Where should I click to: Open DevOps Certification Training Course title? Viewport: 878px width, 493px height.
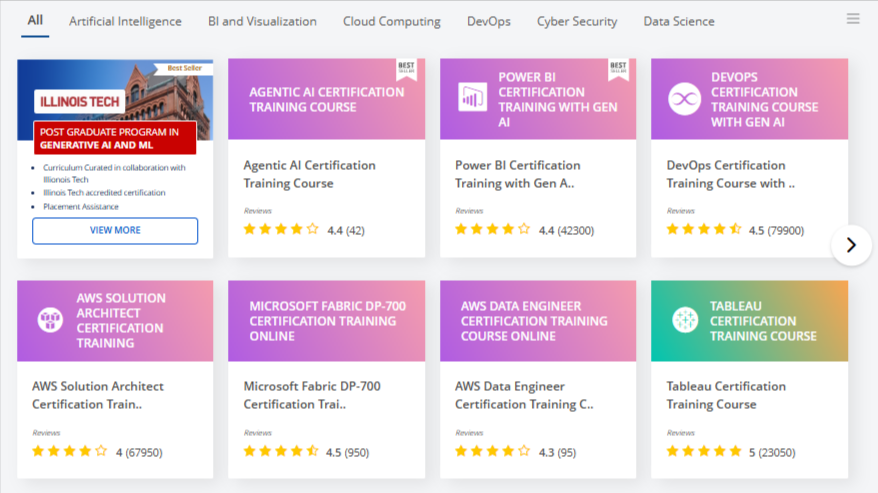(730, 174)
